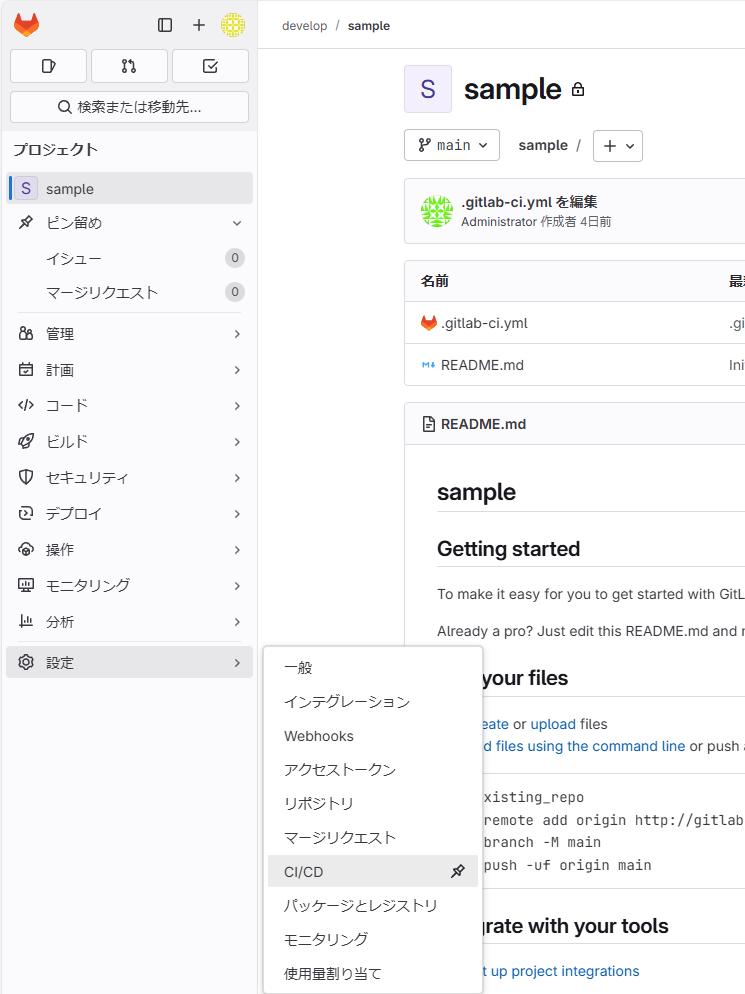Click the README.md panel title
The width and height of the screenshot is (745, 994).
click(x=484, y=424)
